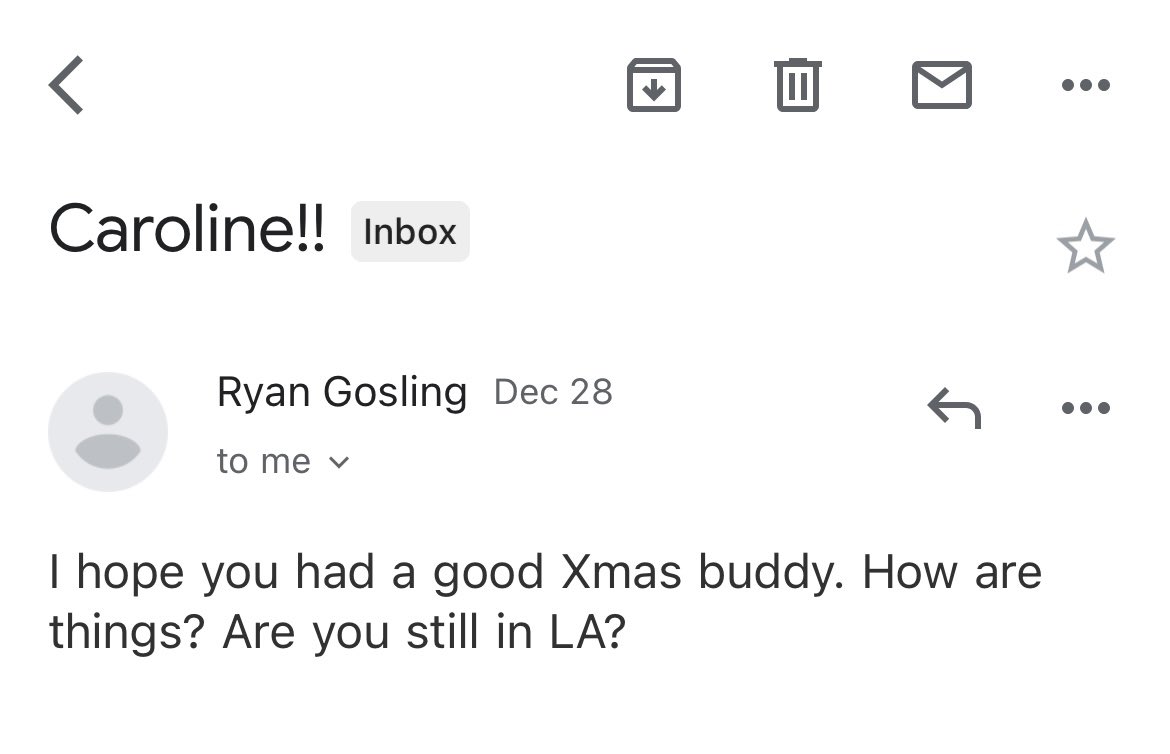Open more options beside the reply arrow
1170x754 pixels.
(x=1085, y=408)
